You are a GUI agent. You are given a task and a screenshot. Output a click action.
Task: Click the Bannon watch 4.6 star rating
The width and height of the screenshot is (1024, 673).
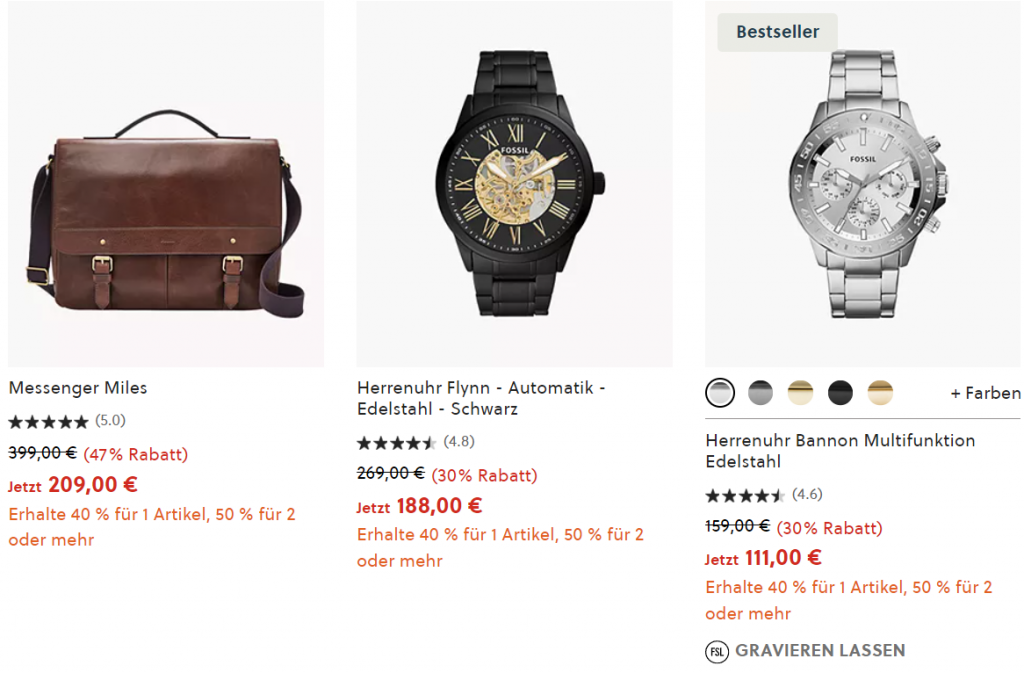745,495
